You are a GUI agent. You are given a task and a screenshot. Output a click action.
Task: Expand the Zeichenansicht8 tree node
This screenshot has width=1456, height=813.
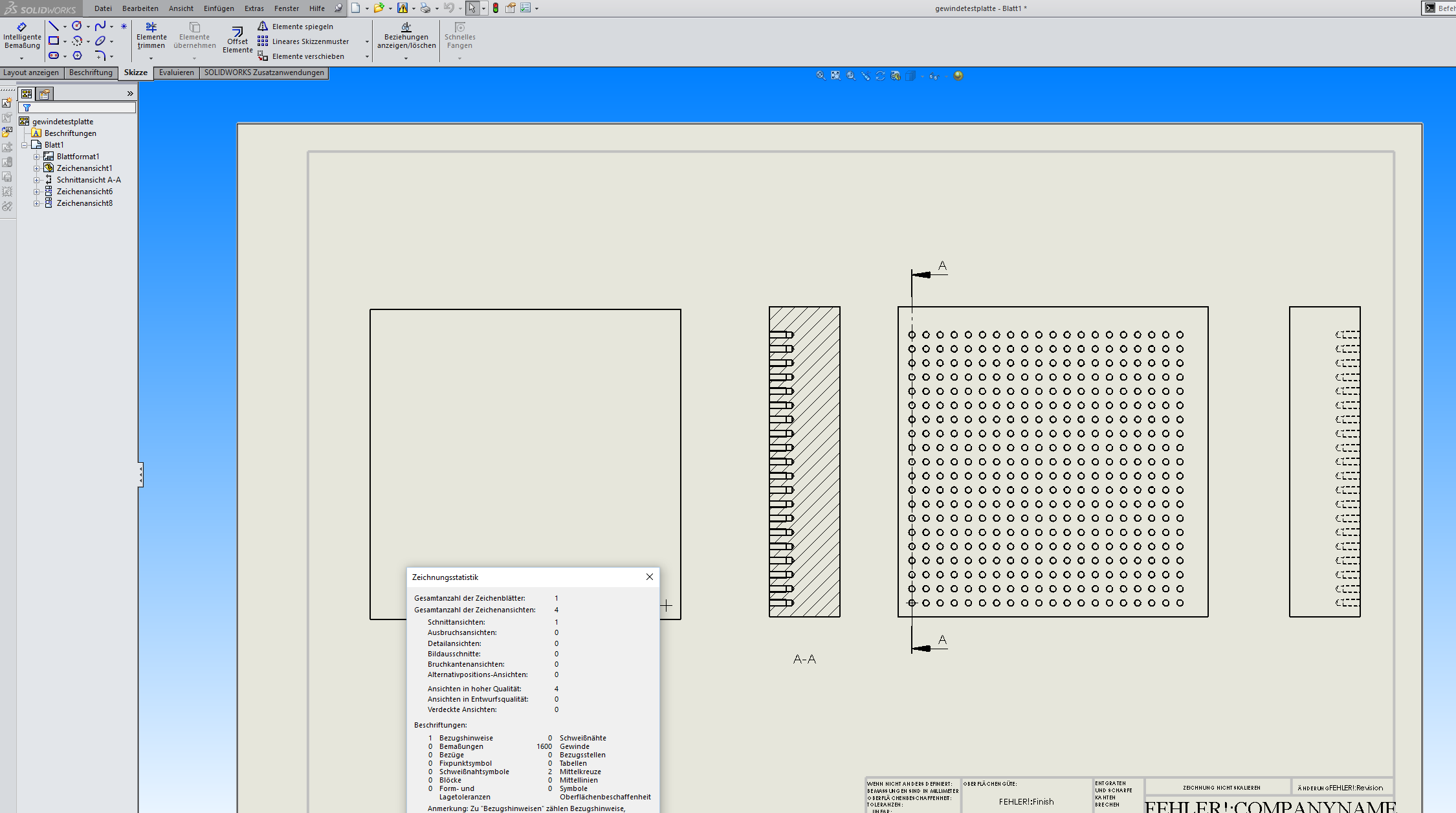(37, 203)
